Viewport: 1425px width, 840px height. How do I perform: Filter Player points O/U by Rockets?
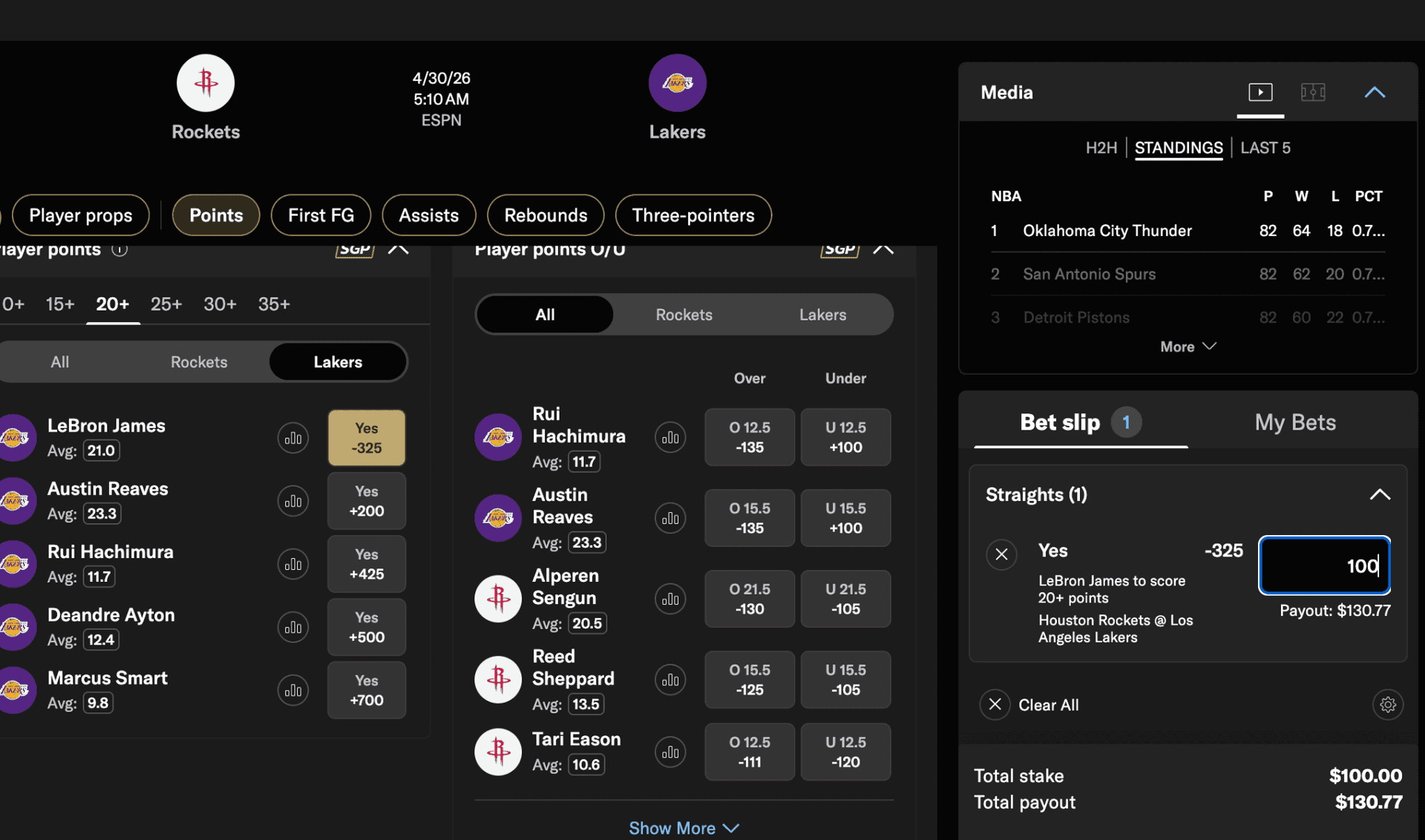(684, 315)
